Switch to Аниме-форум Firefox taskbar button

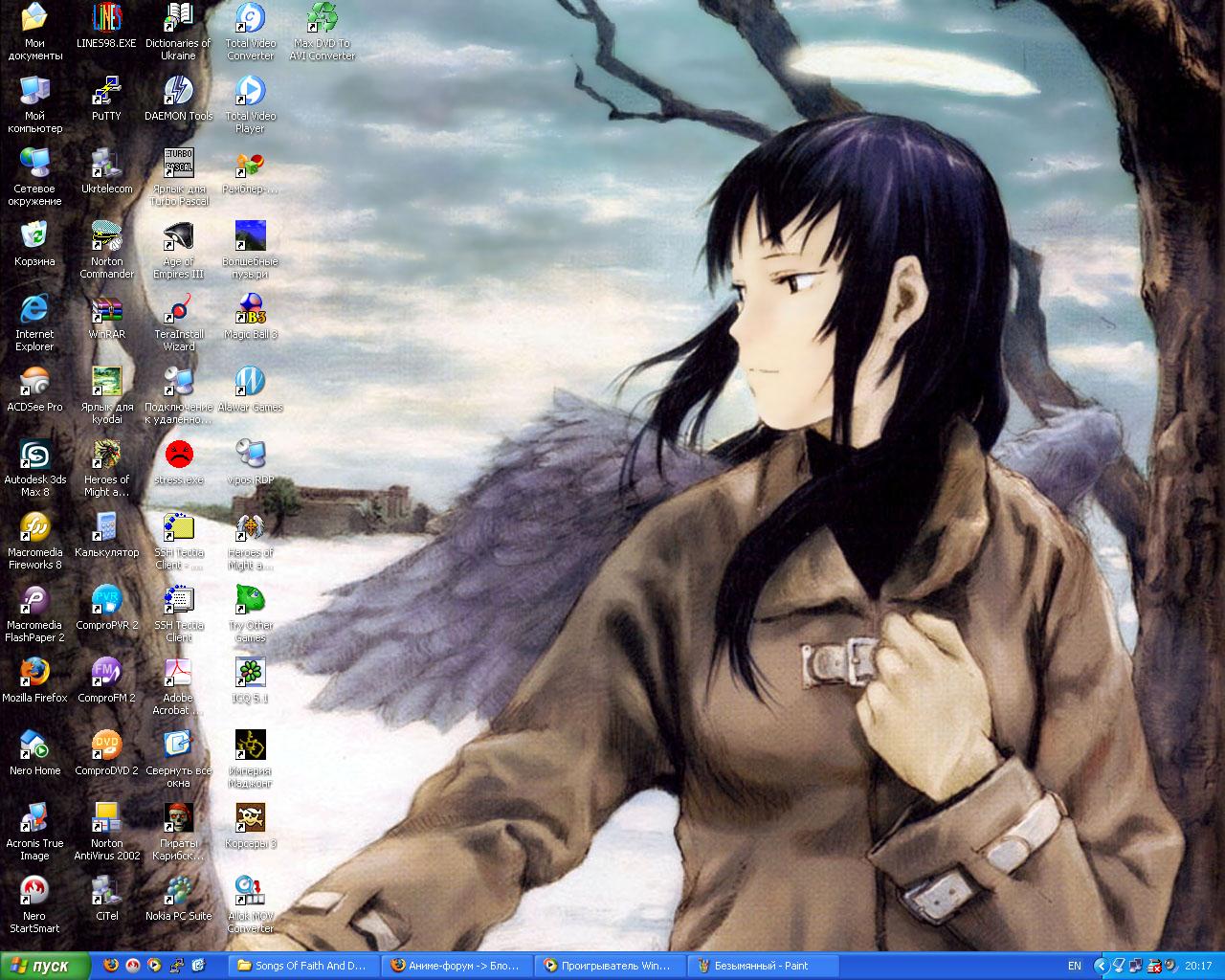457,966
